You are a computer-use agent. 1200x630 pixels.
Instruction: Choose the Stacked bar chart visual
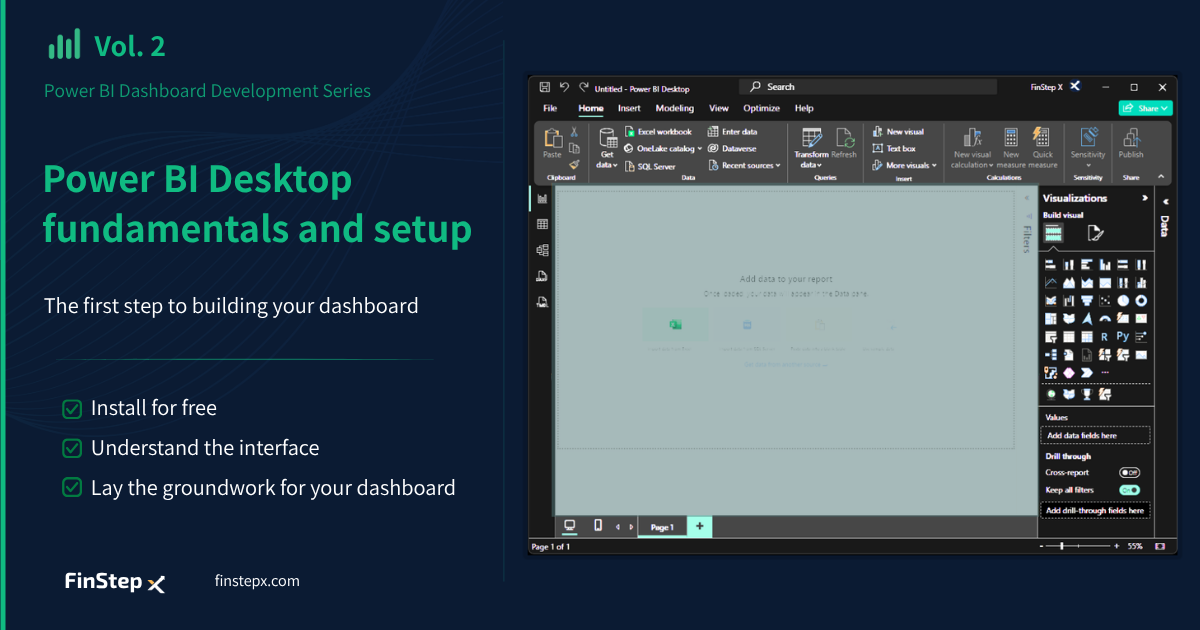pyautogui.click(x=1050, y=264)
